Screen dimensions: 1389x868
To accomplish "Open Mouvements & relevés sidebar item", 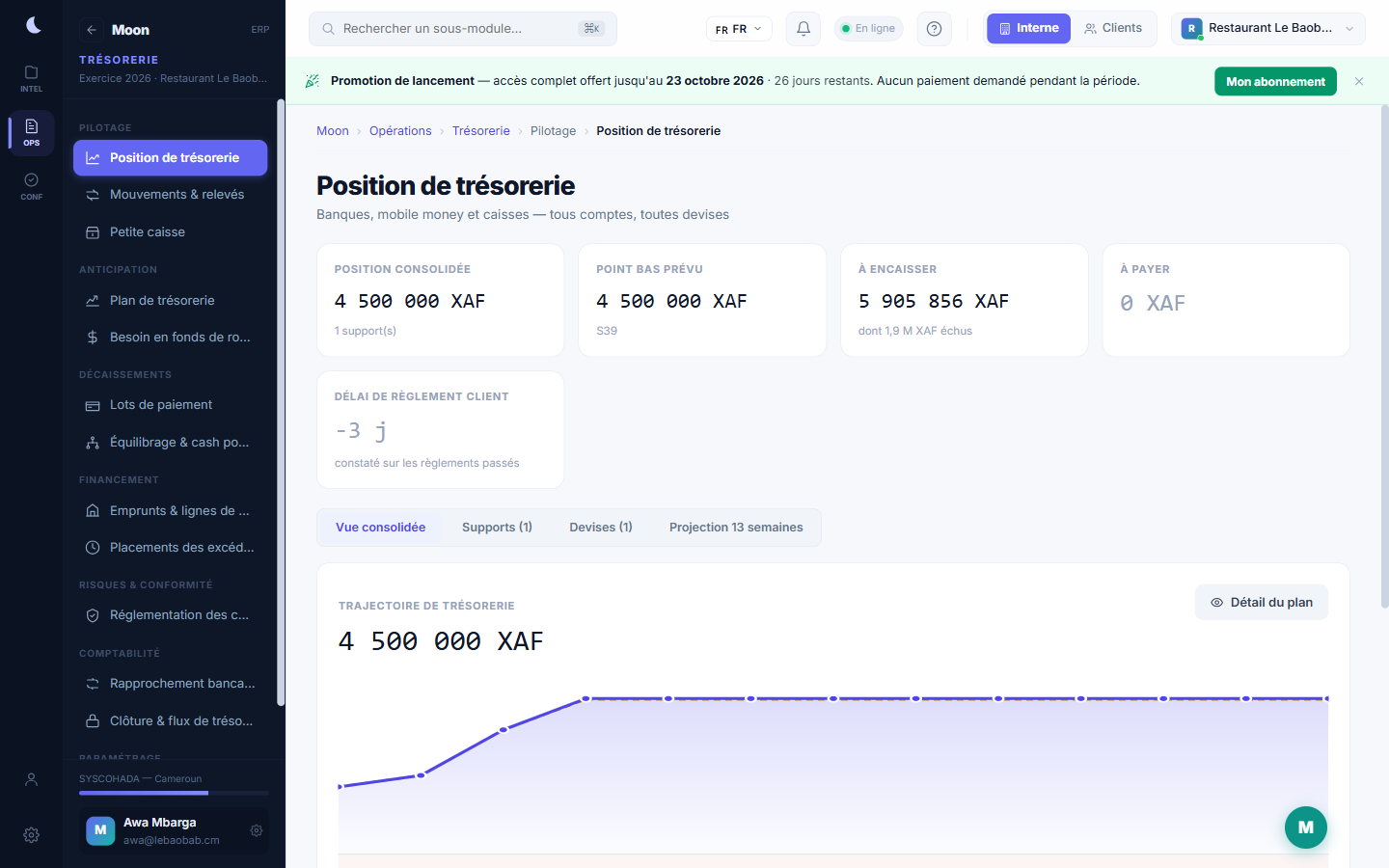I will point(170,195).
